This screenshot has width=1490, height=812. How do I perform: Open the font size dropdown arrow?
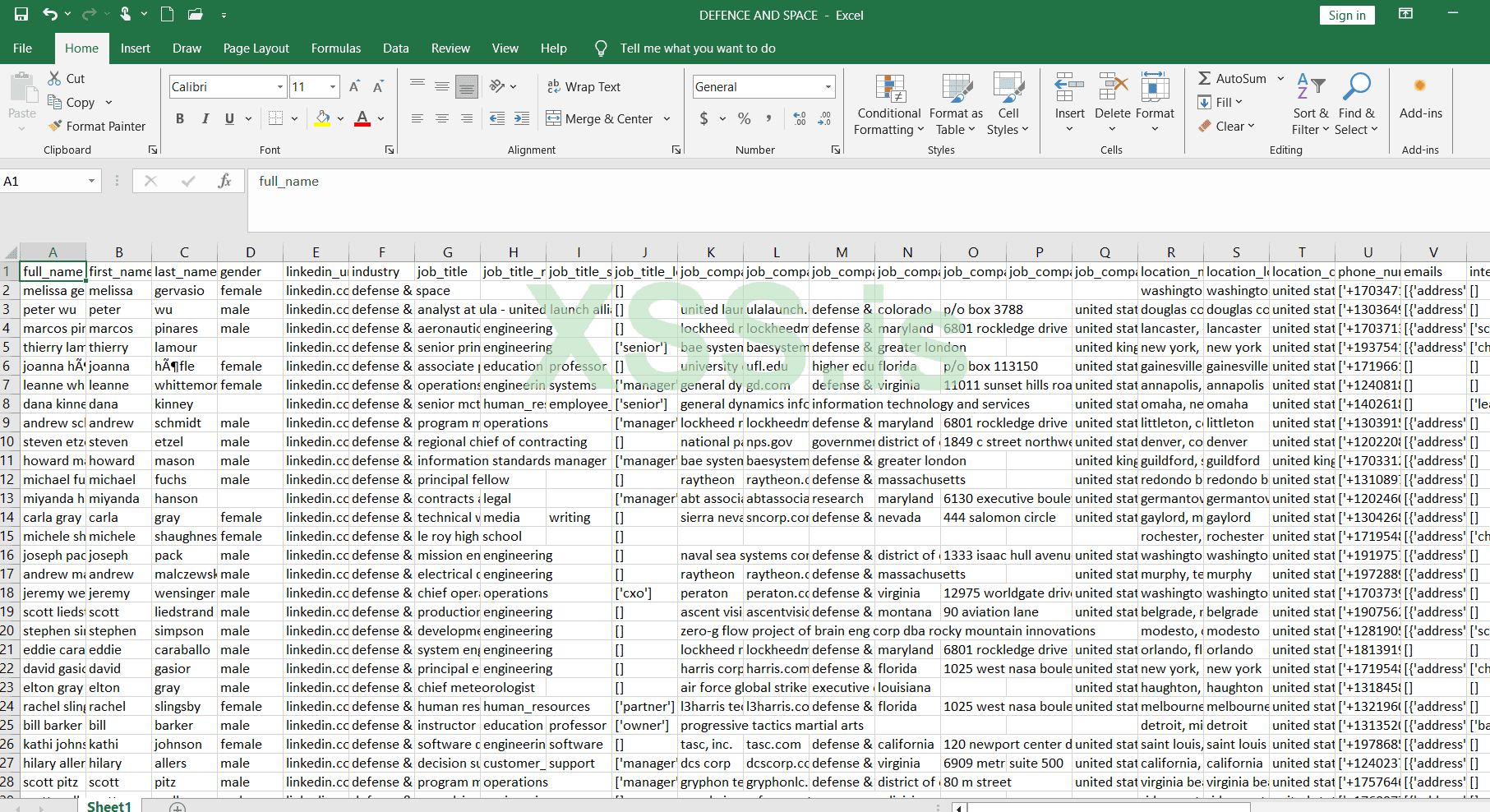333,86
